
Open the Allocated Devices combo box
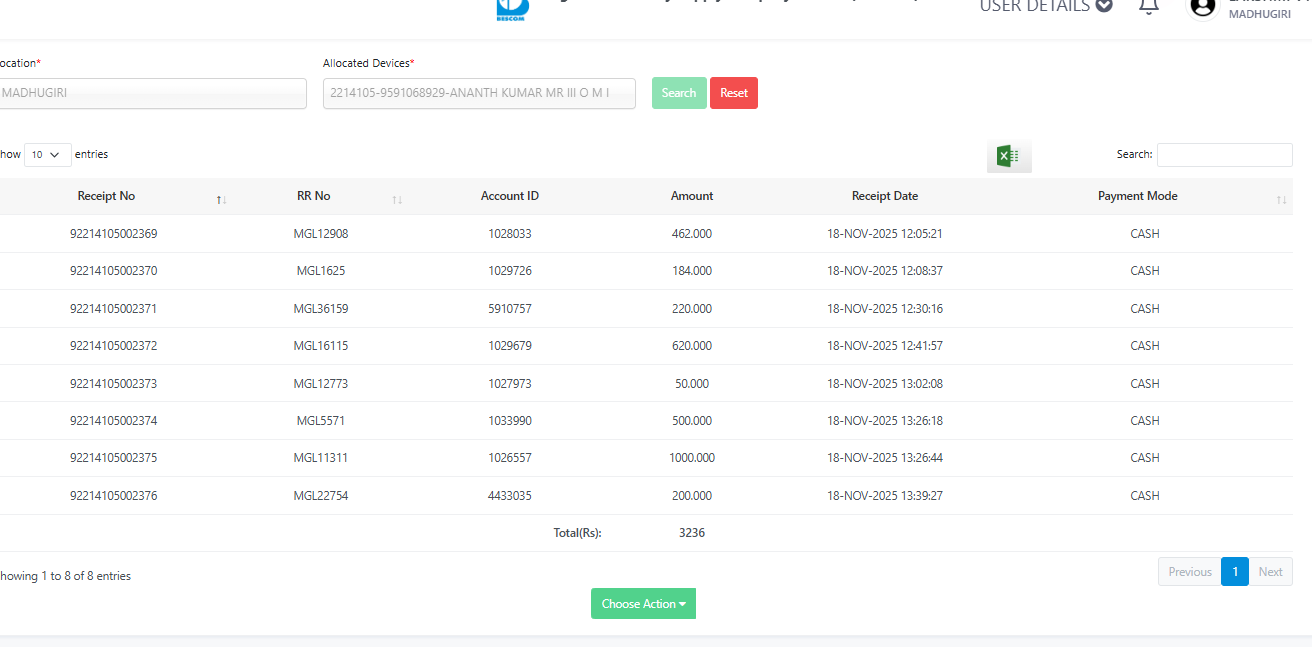pyautogui.click(x=479, y=93)
